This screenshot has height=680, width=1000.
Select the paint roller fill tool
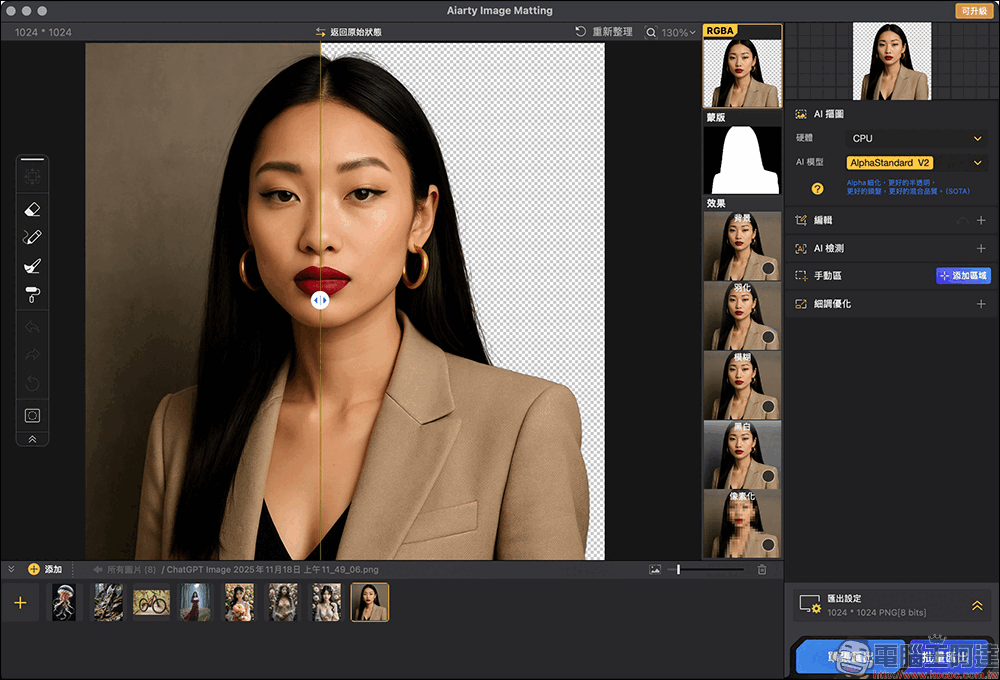point(32,293)
